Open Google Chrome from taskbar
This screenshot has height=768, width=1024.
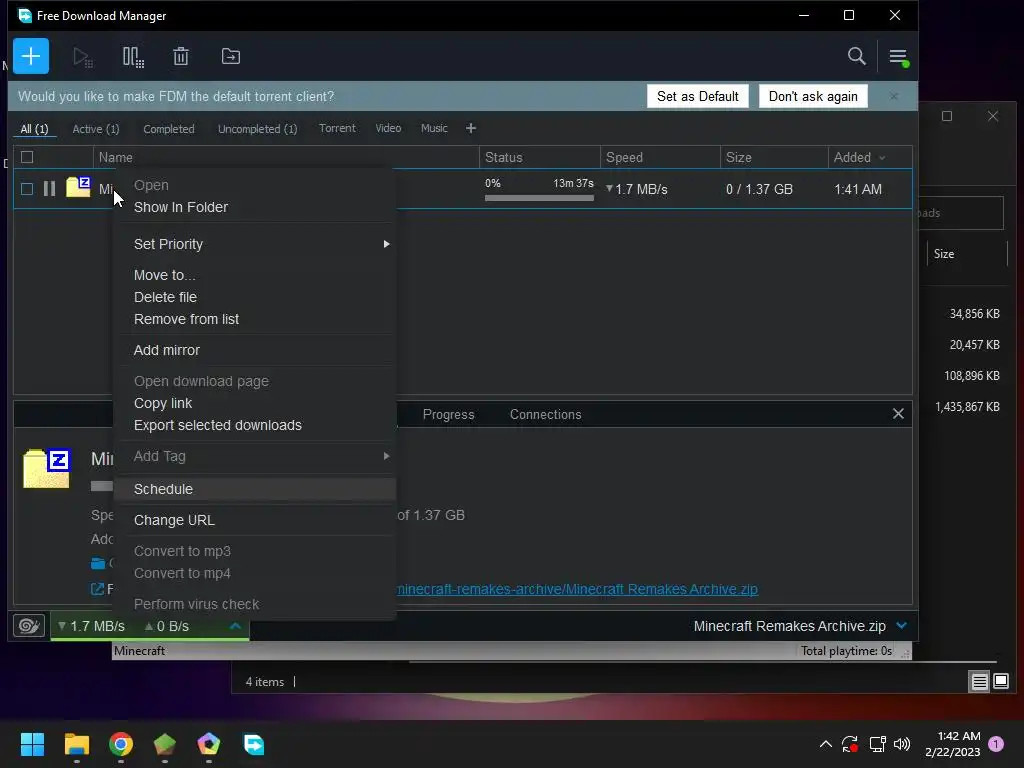(121, 744)
